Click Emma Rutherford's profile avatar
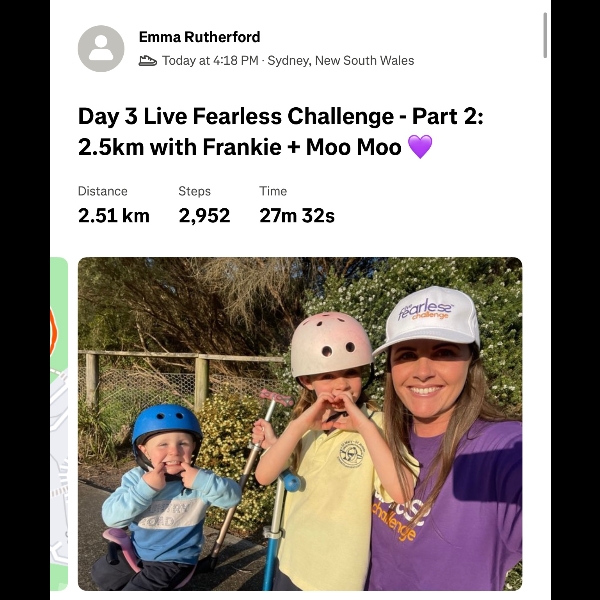 [x=101, y=48]
